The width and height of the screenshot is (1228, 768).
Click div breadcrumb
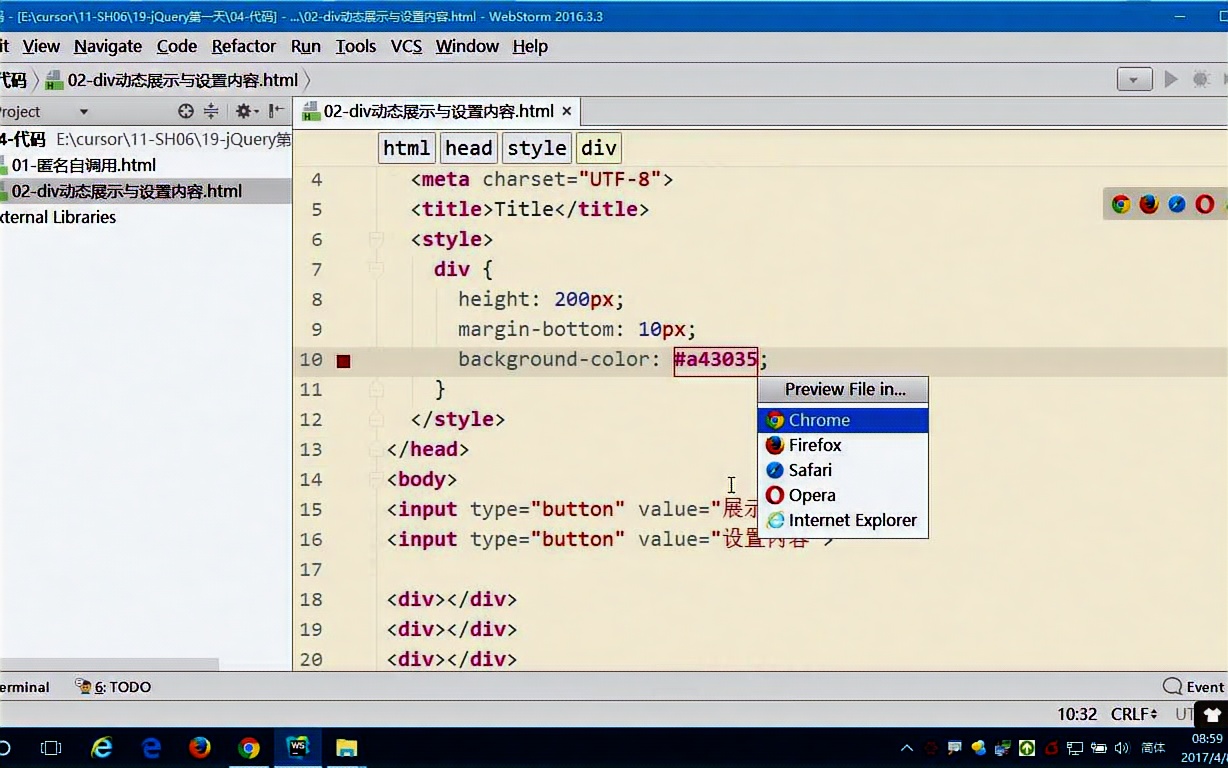coord(599,148)
